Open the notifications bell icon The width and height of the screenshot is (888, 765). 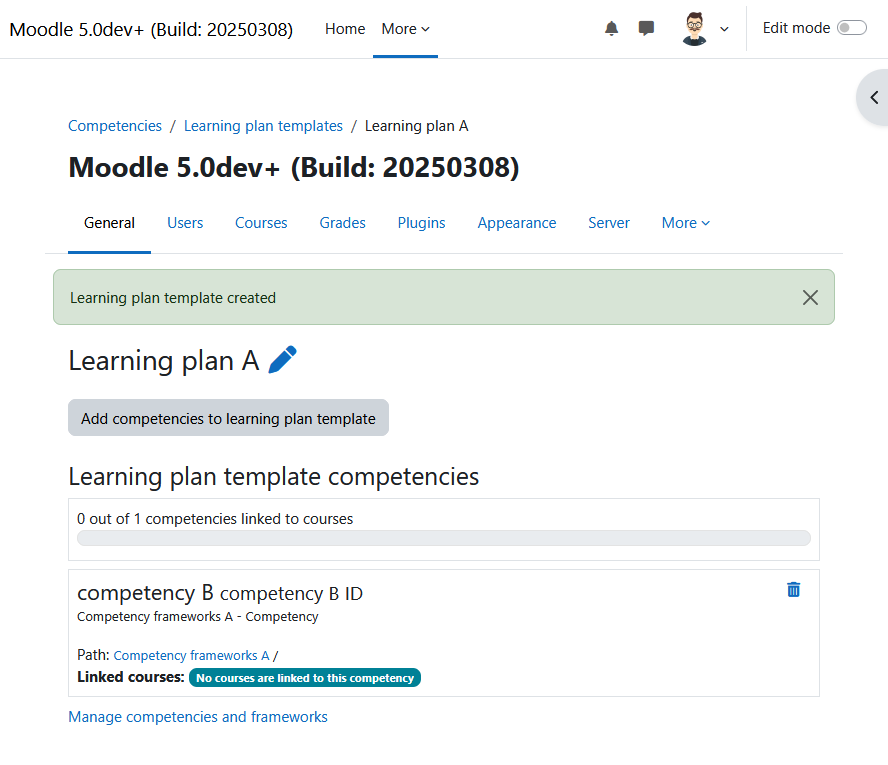[611, 28]
